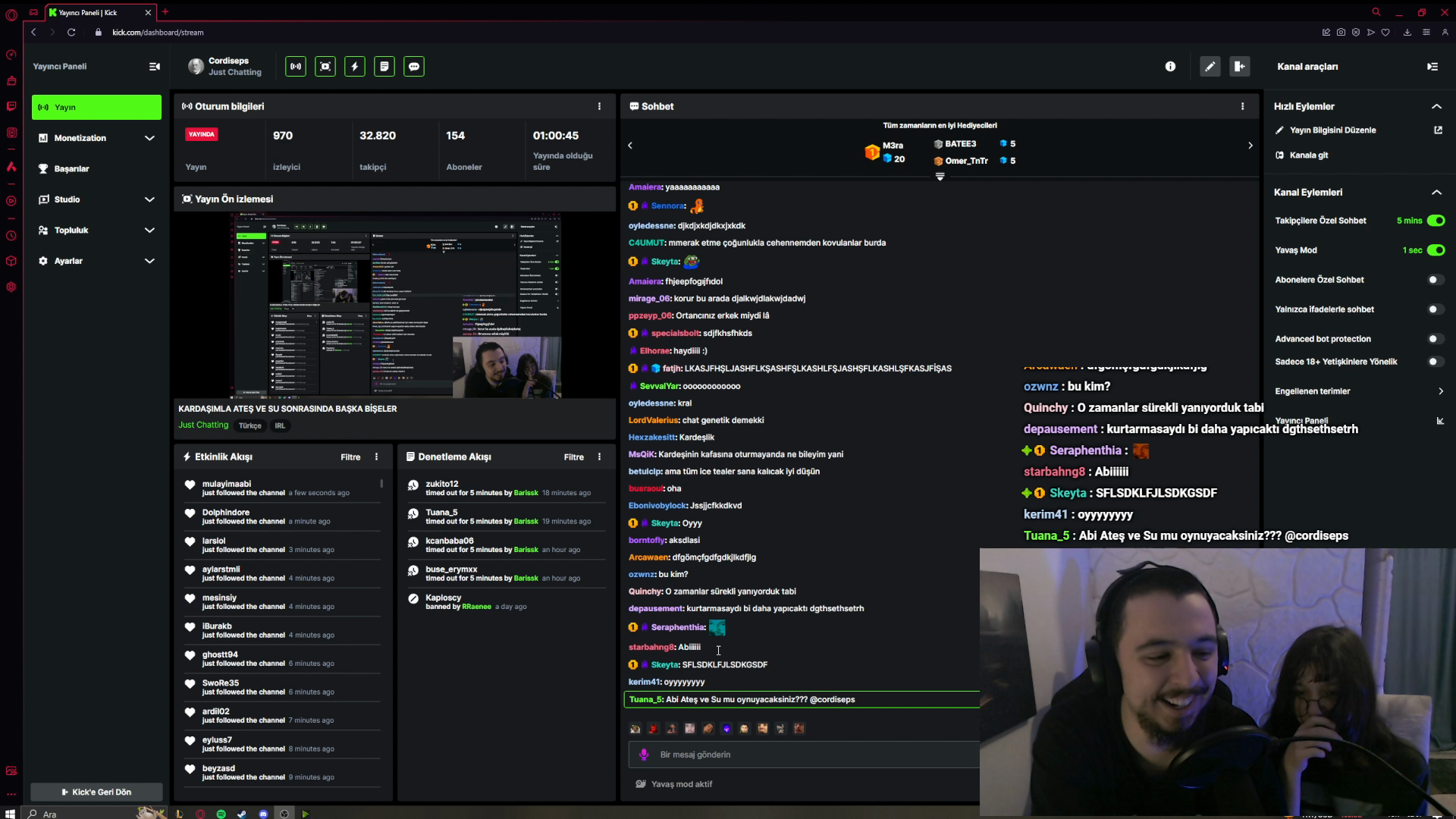
Task: Open Denetleme Akışı three-dot menu
Action: click(599, 457)
